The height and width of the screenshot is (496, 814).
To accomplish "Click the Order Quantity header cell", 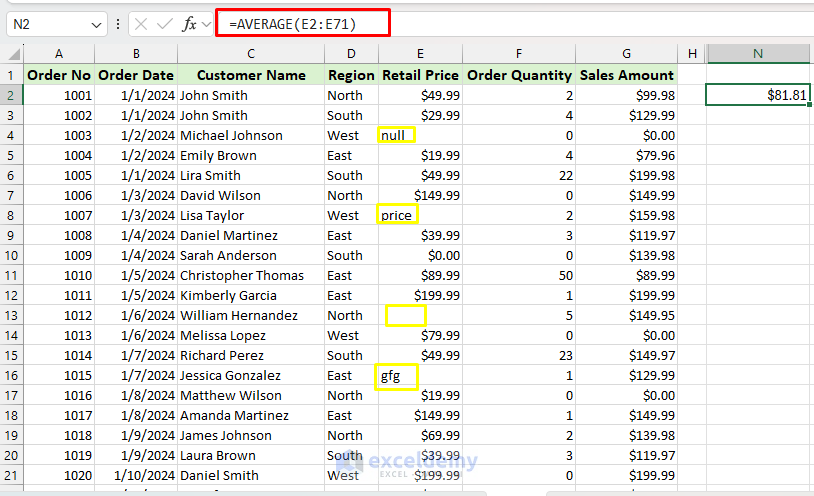I will click(x=520, y=75).
